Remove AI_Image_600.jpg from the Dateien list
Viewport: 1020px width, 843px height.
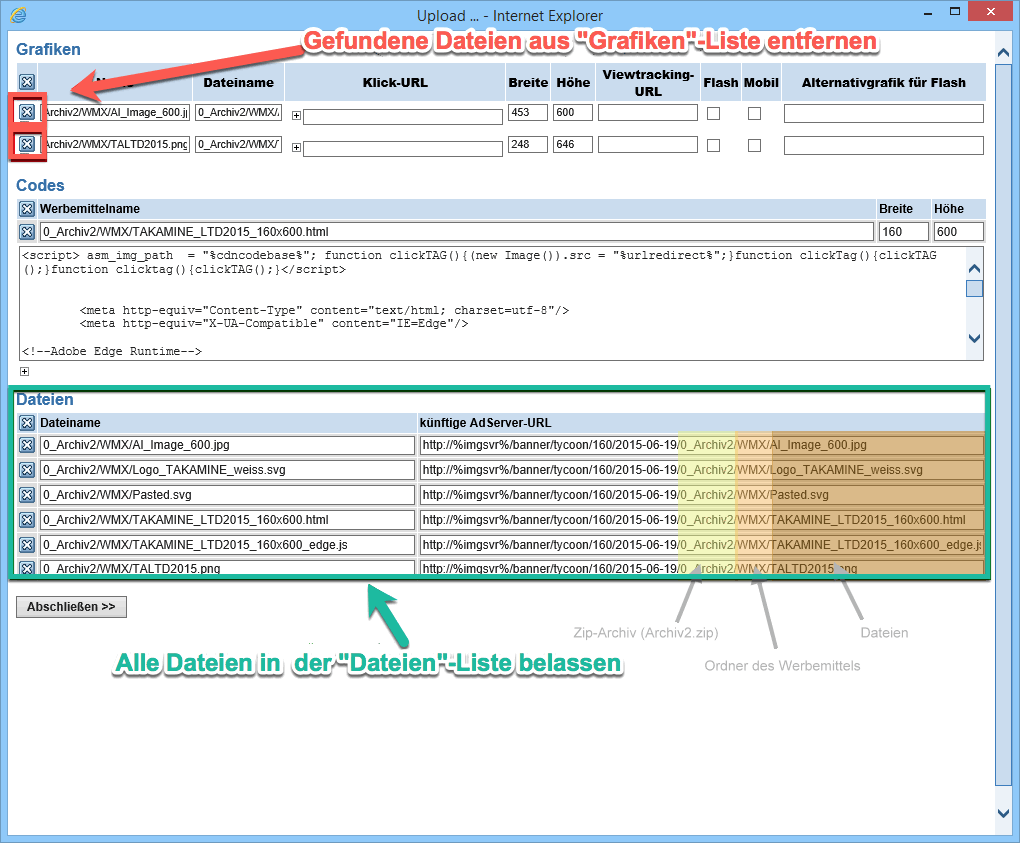27,445
